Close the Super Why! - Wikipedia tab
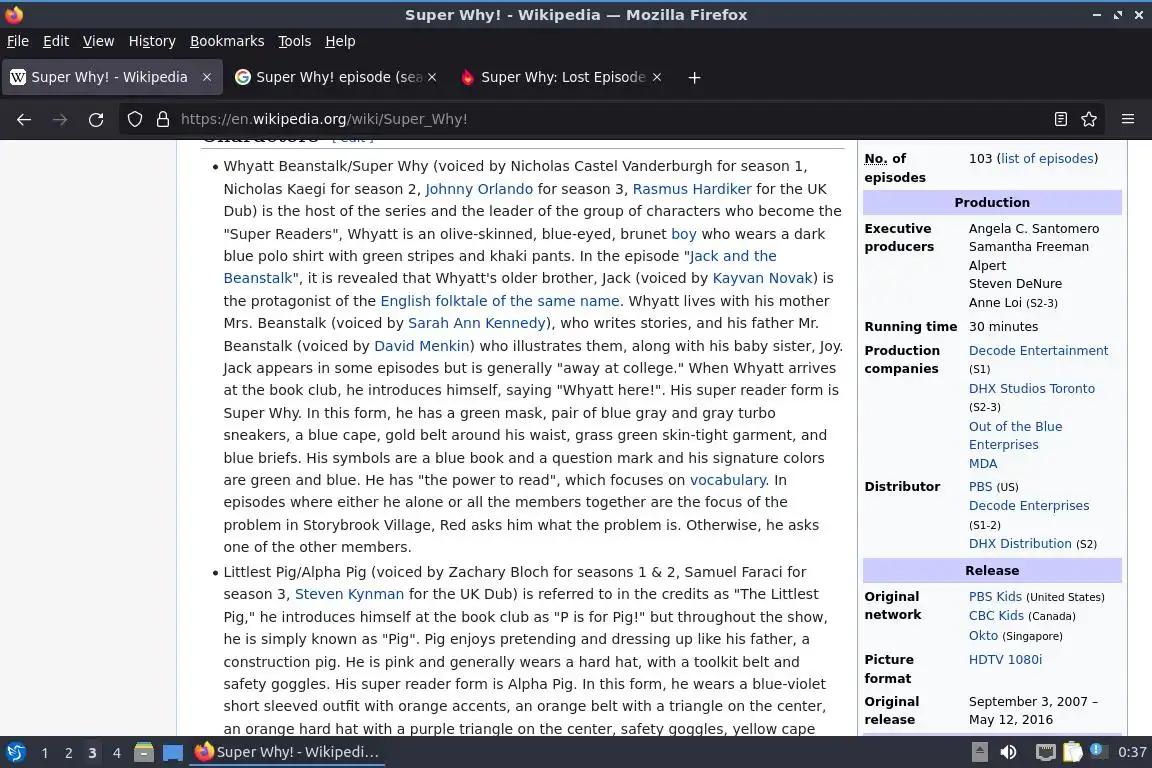The width and height of the screenshot is (1152, 768). coord(207,76)
